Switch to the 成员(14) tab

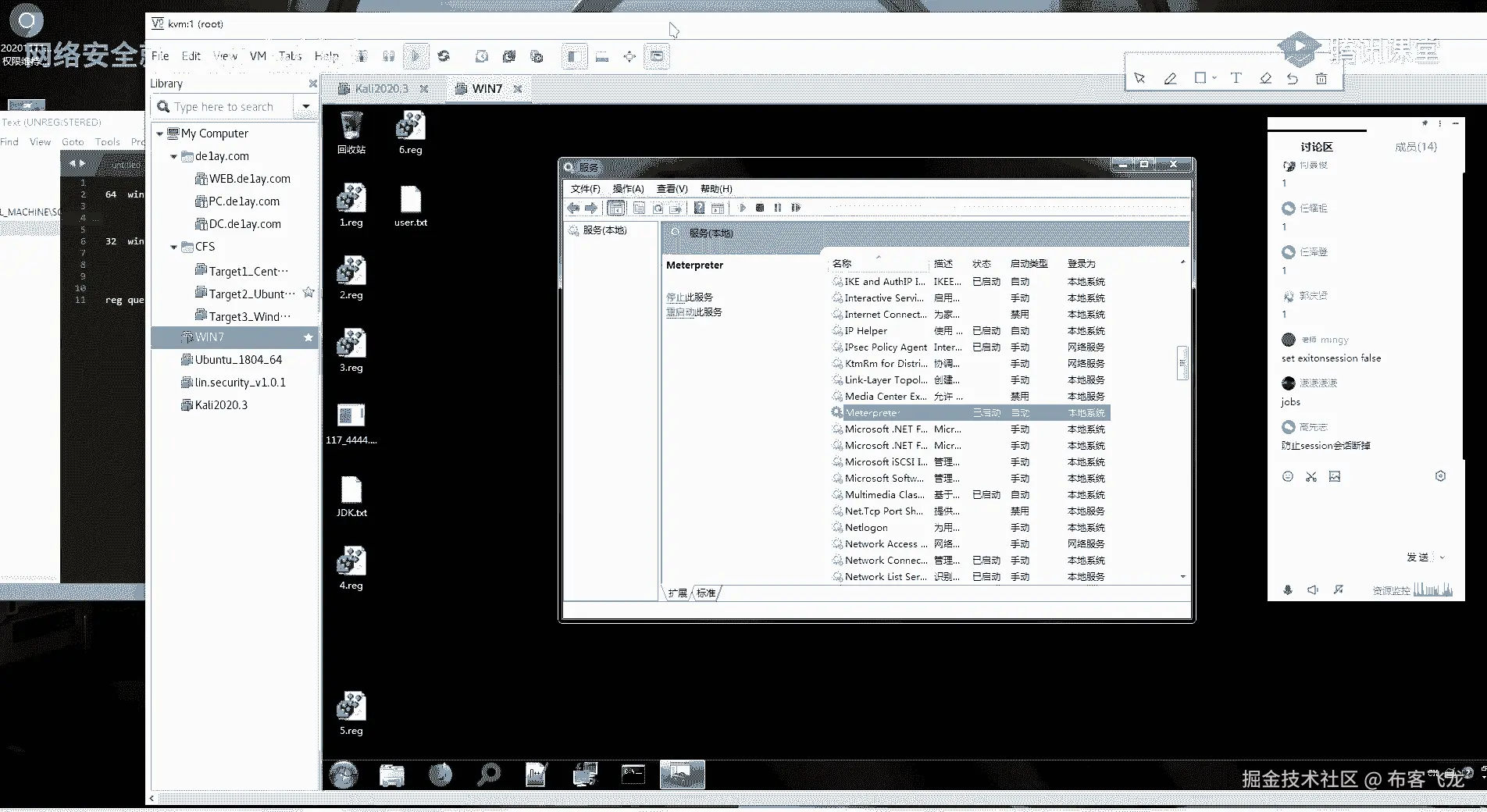(1416, 147)
